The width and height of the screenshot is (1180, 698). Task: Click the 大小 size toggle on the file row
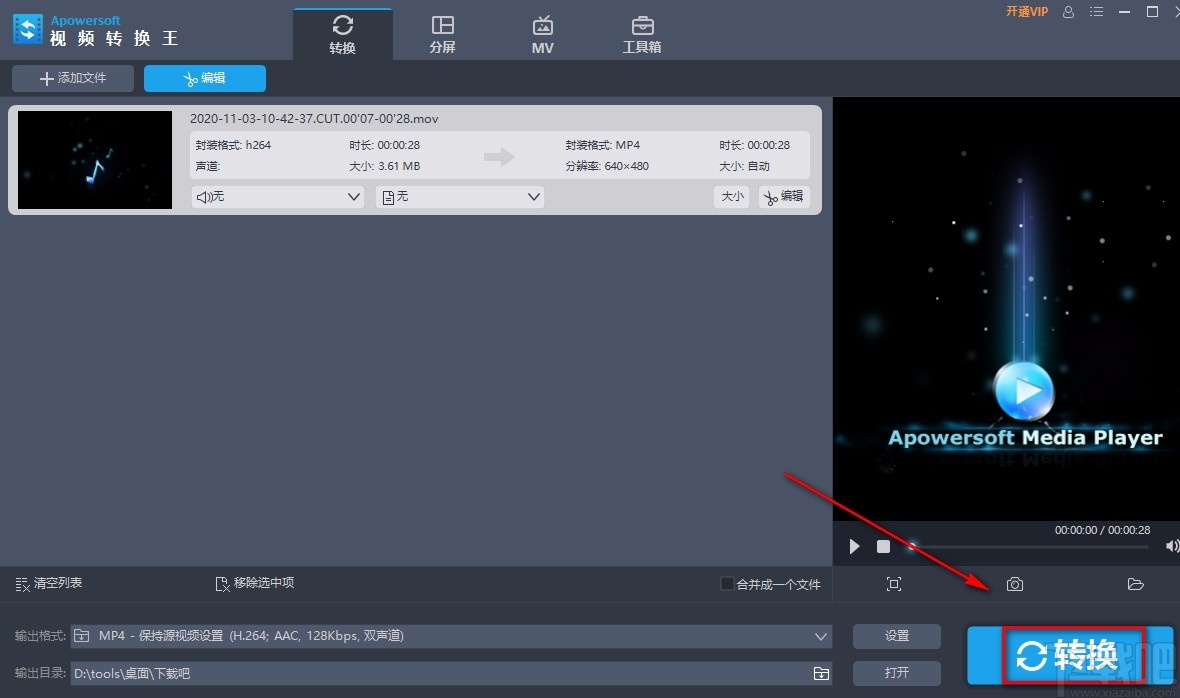[x=731, y=196]
